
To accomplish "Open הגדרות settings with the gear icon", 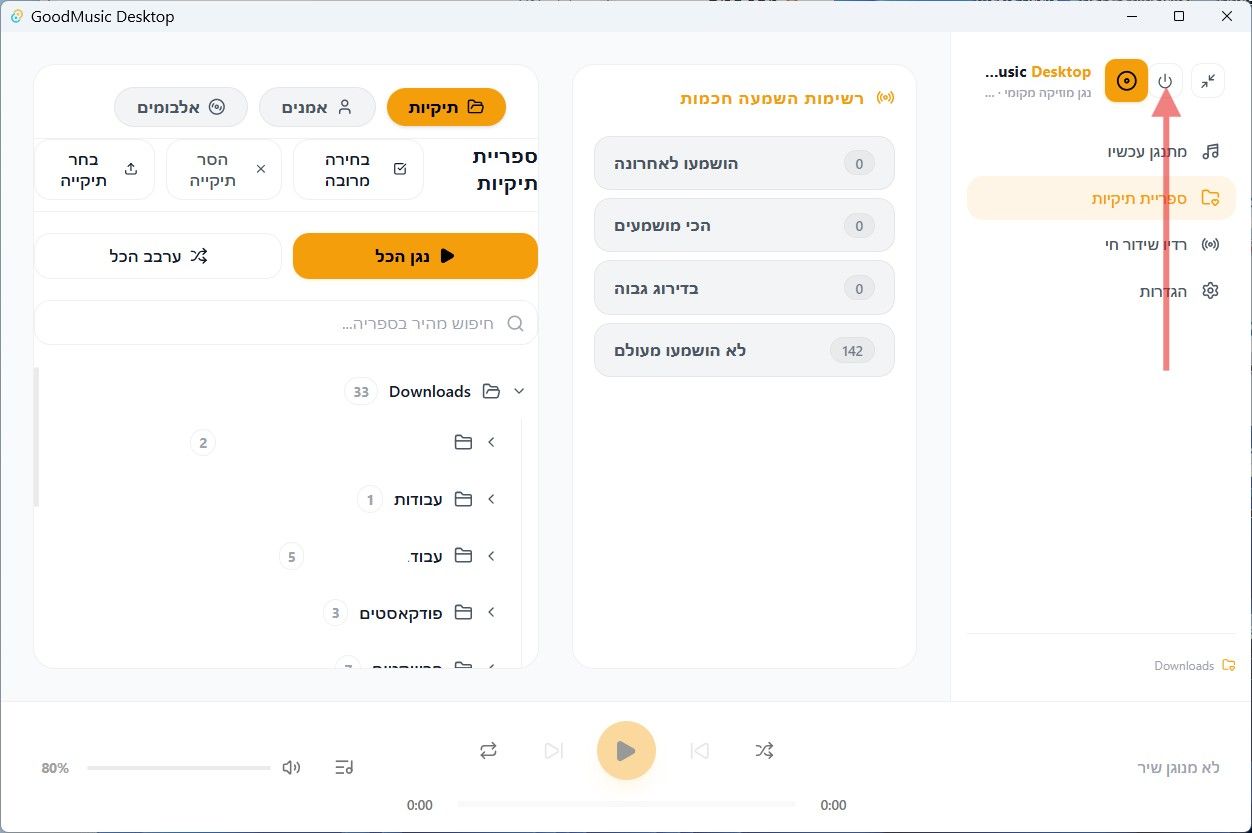I will click(1101, 291).
